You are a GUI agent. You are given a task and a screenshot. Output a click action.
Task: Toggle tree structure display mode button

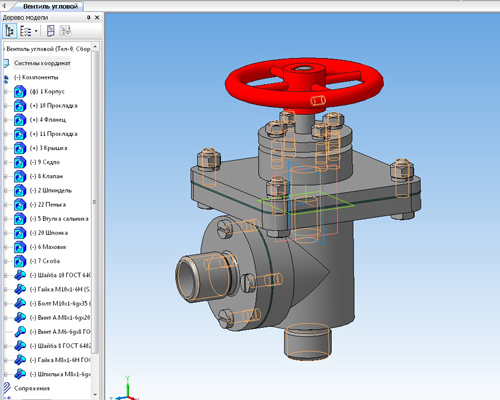click(9, 31)
